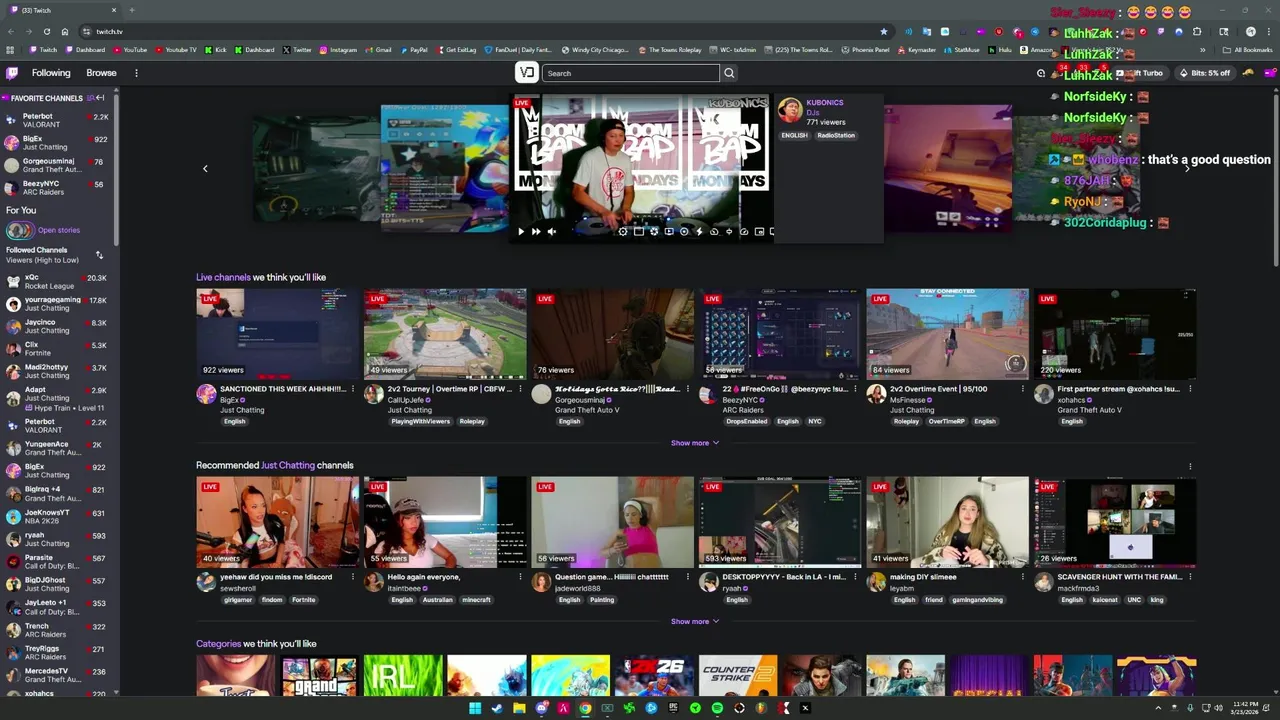Bookmark this page with the star

(883, 31)
